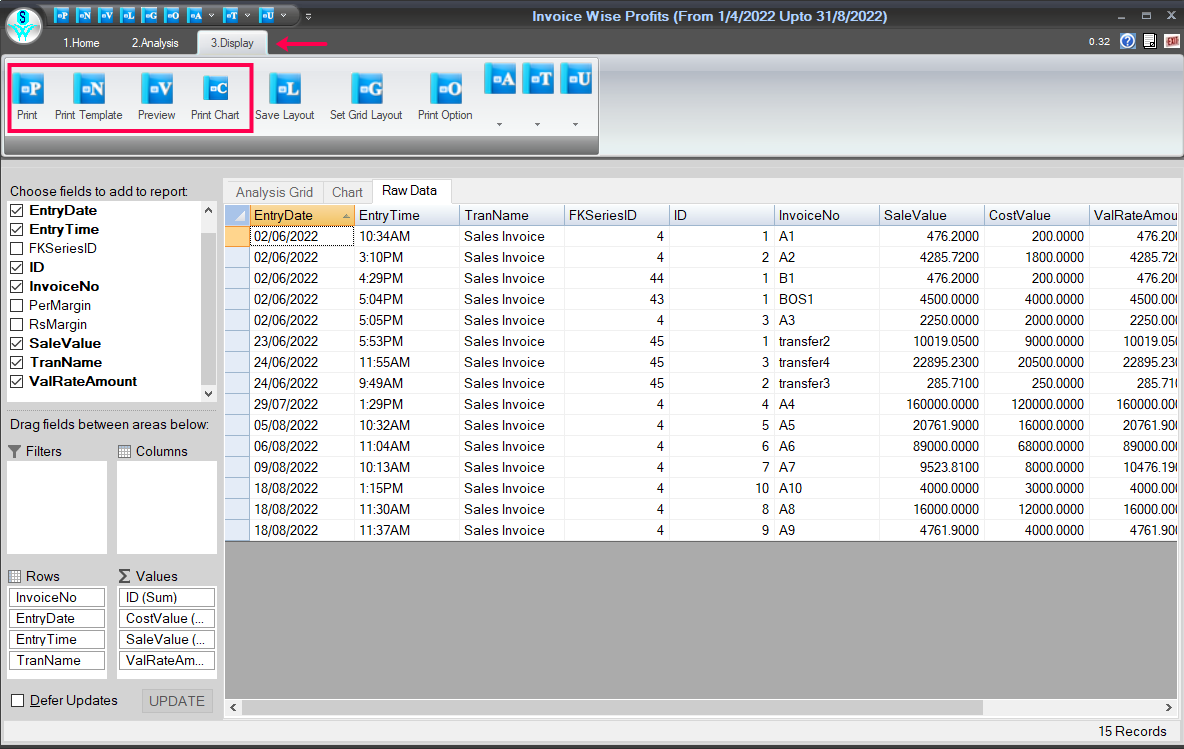Screen dimensions: 1184x749
Task: Click the small O icon in quick access toolbar
Action: [x=172, y=15]
